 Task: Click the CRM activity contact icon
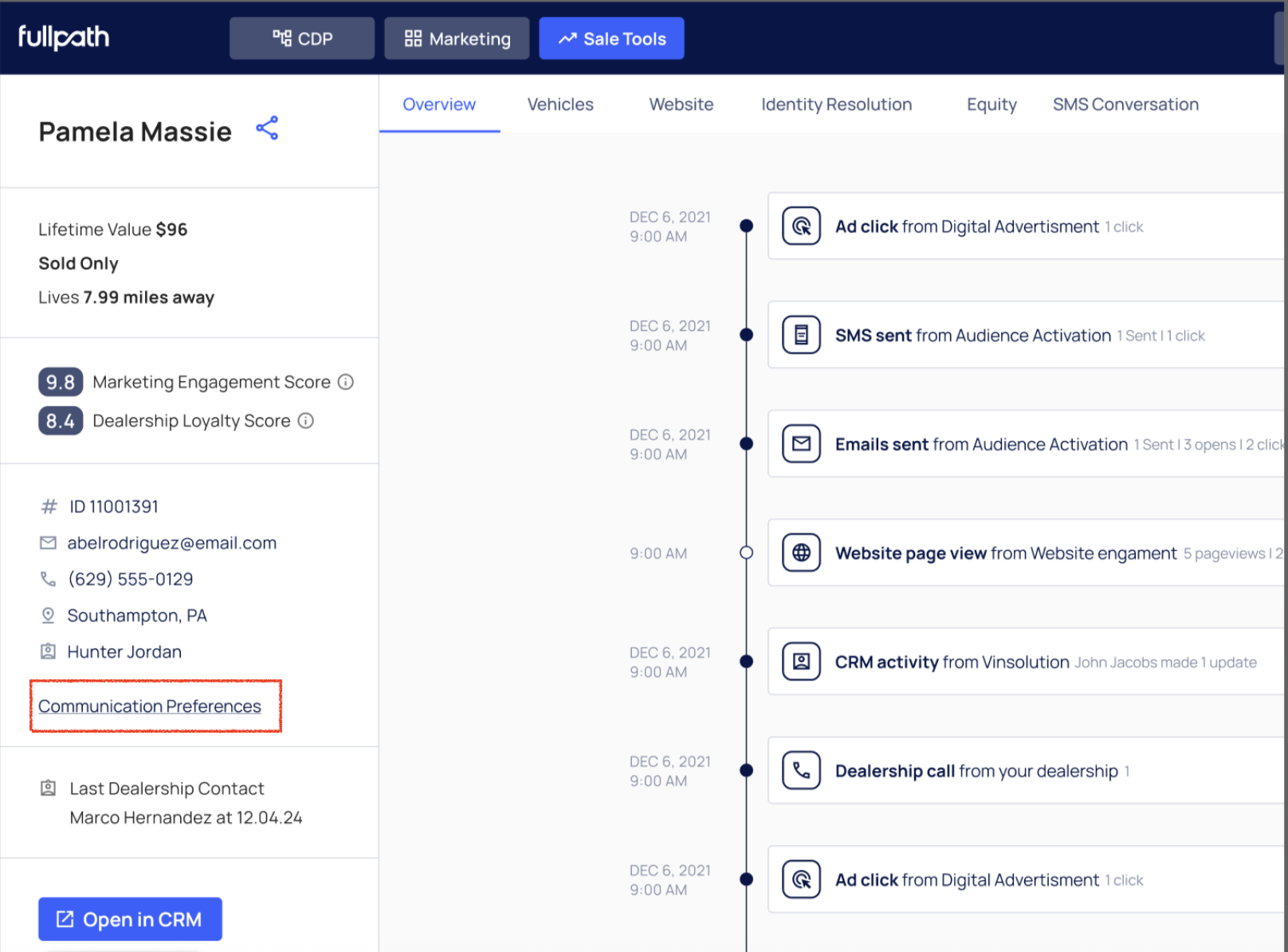[x=801, y=662]
